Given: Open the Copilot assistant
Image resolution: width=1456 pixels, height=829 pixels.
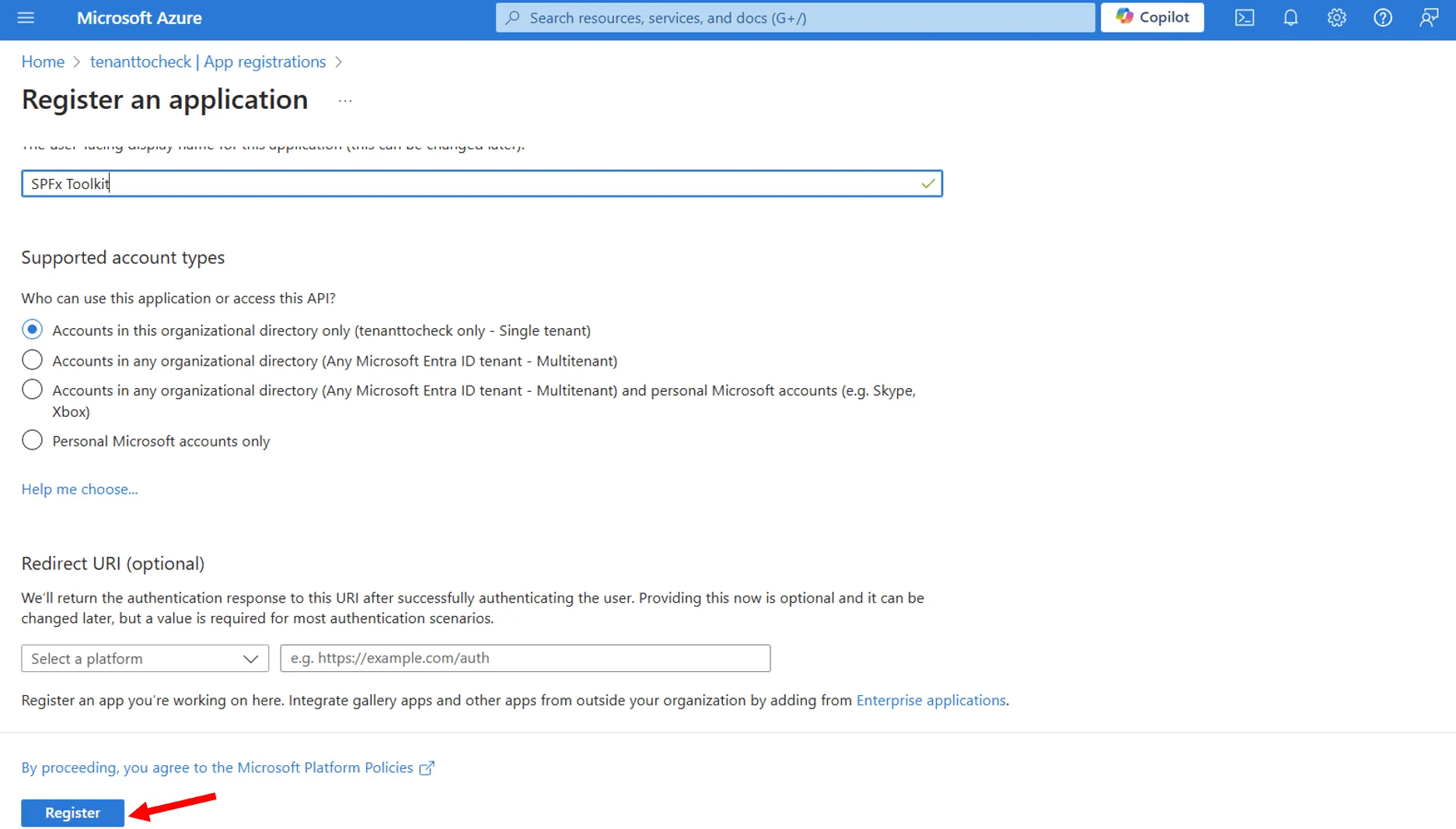Looking at the screenshot, I should point(1152,17).
